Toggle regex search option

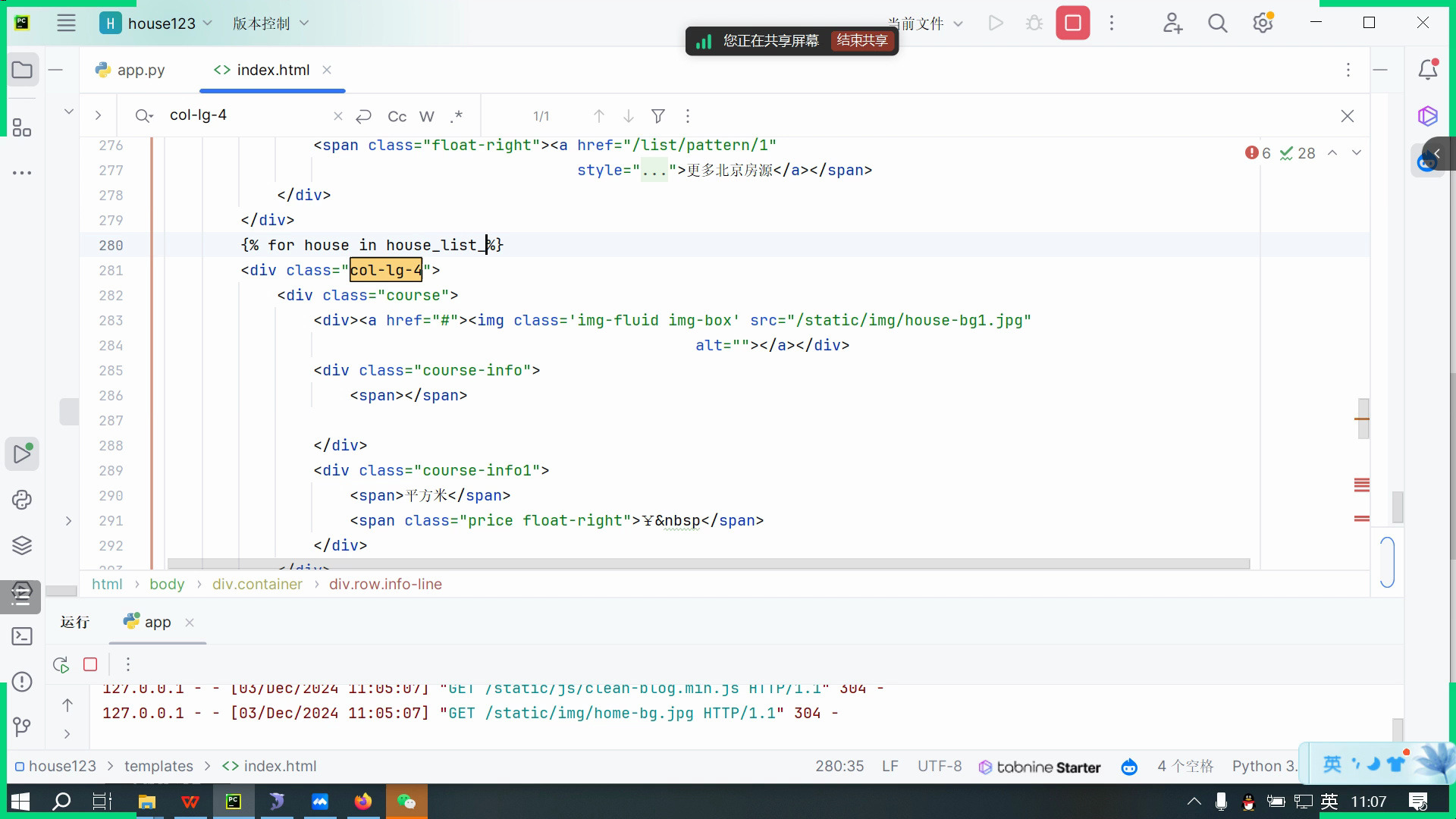click(x=456, y=117)
